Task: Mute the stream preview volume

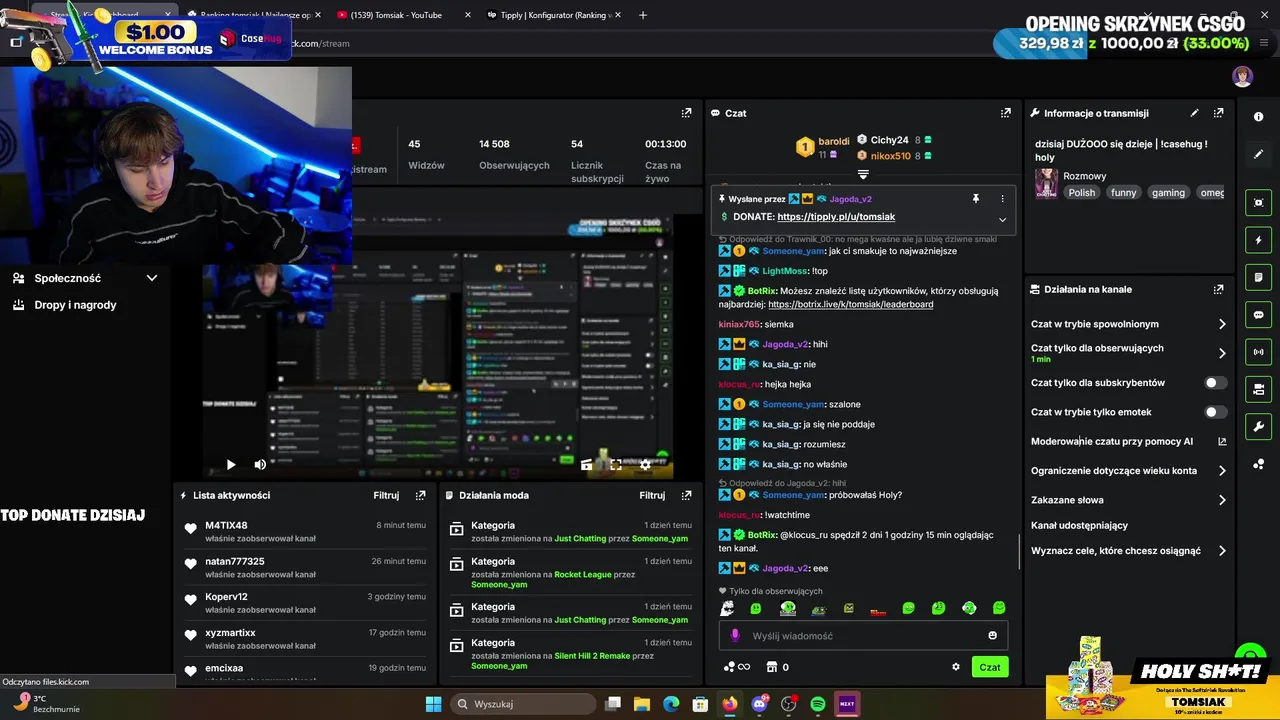Action: pos(260,464)
